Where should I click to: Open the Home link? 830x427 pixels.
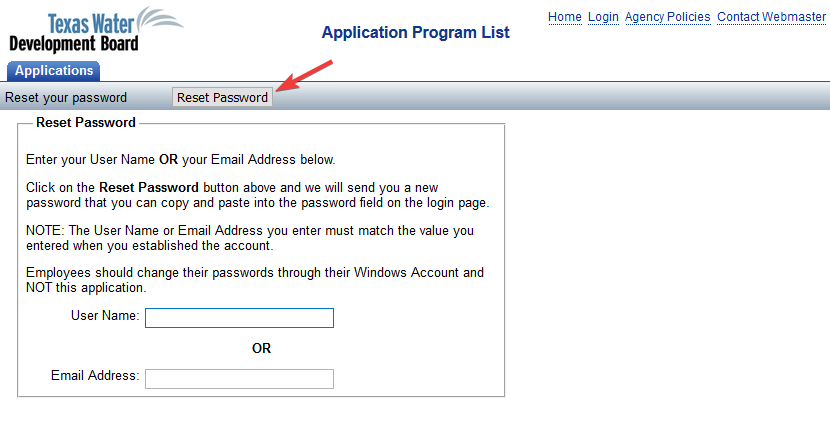565,17
